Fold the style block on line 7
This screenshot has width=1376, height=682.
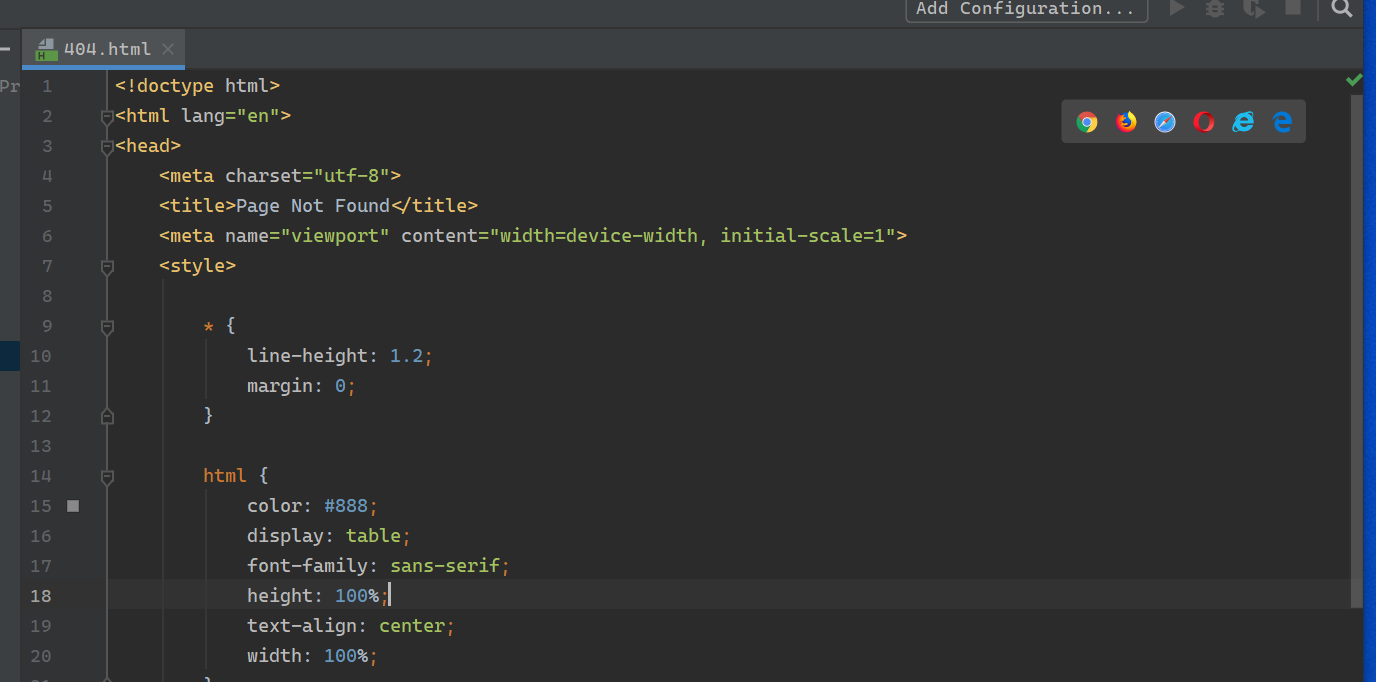coord(107,266)
